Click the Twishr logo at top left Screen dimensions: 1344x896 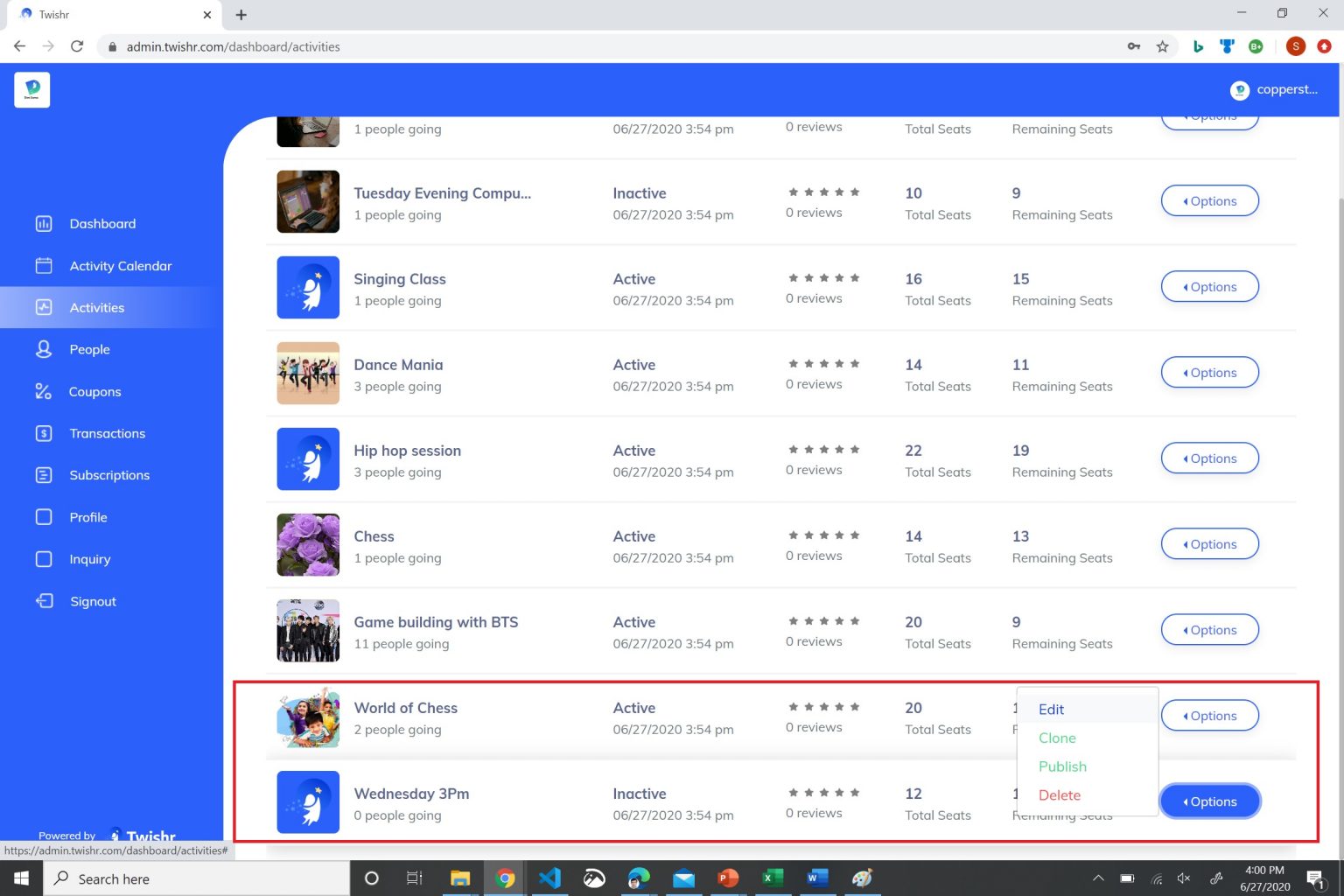coord(32,90)
